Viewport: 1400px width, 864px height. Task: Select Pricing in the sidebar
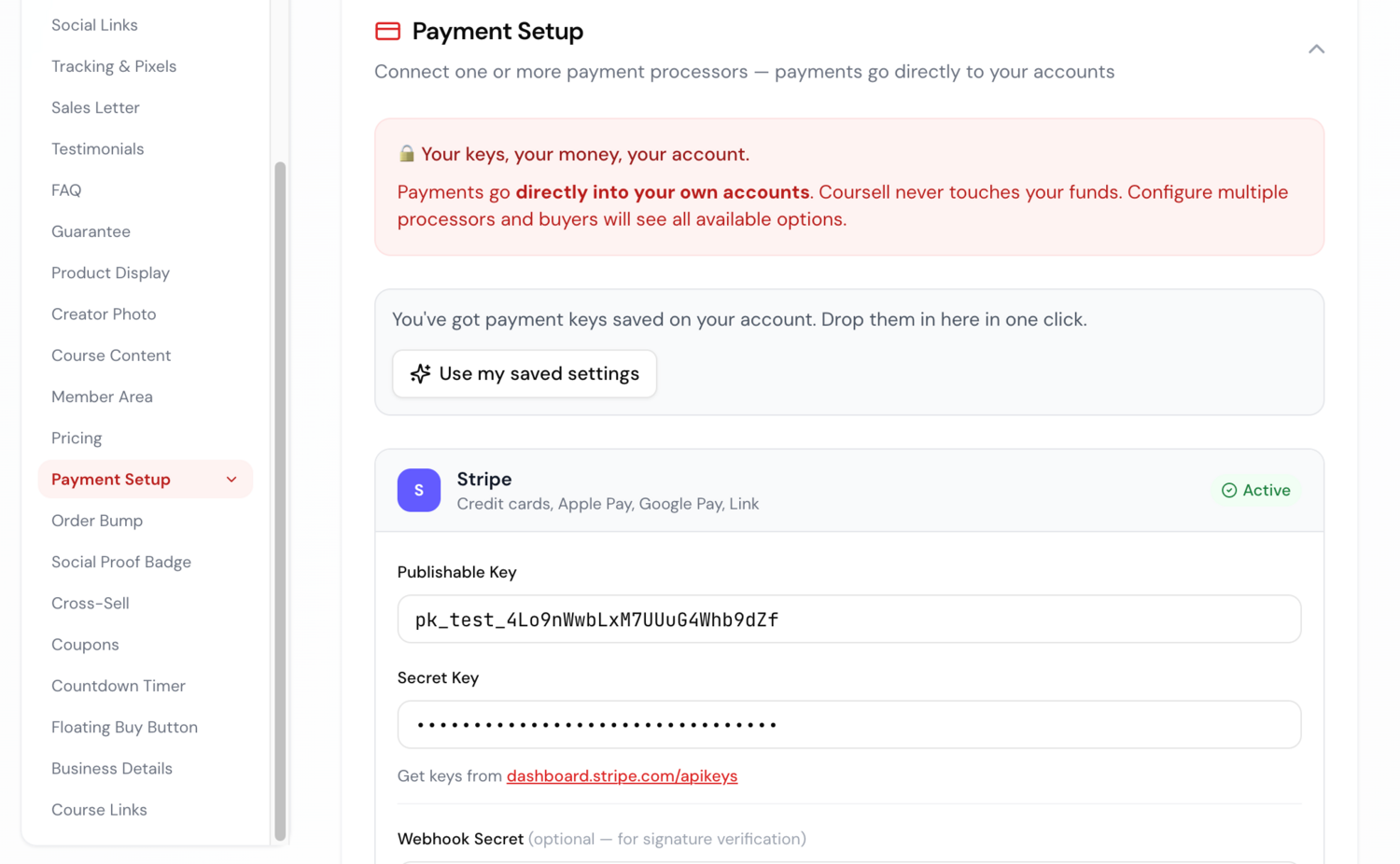(x=77, y=438)
